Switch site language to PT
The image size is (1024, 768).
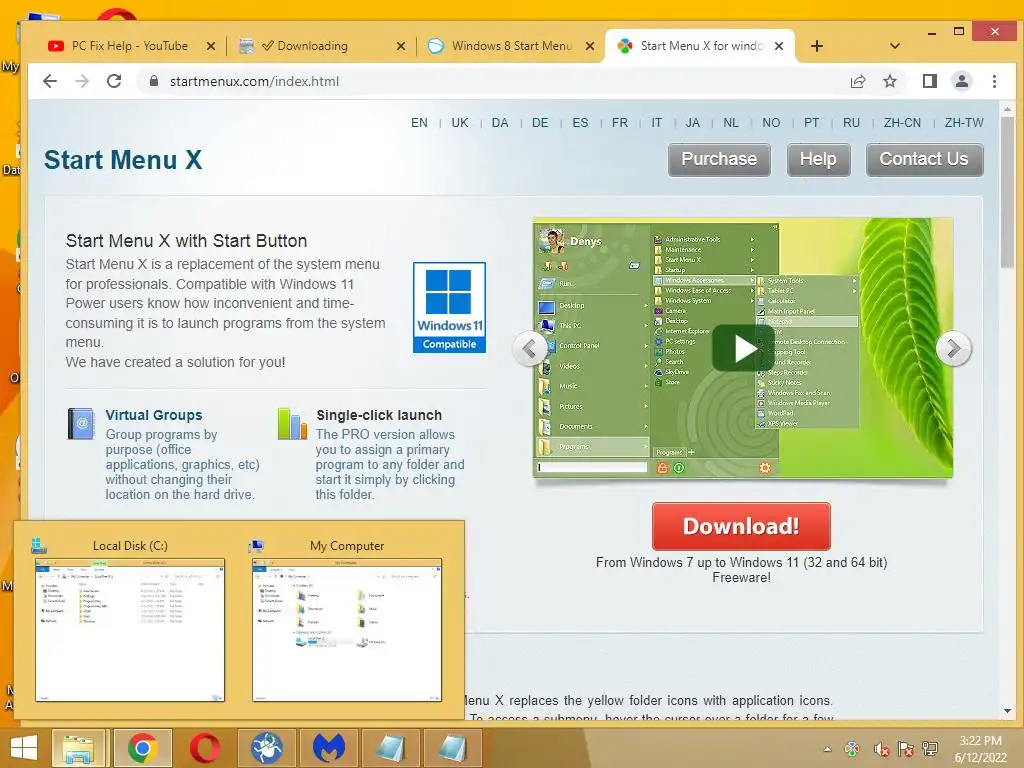click(x=811, y=123)
